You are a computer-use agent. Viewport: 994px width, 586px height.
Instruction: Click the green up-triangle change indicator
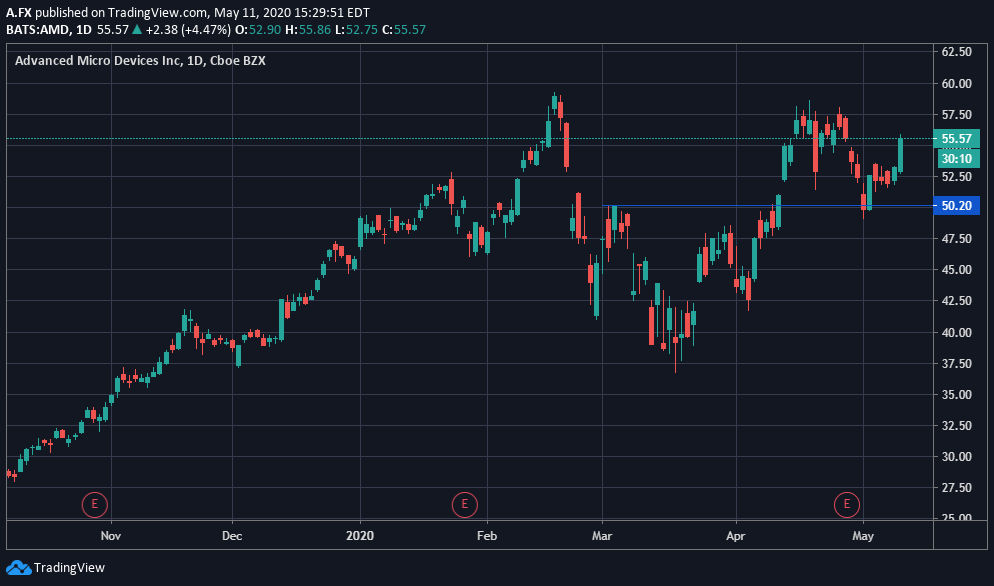[138, 29]
